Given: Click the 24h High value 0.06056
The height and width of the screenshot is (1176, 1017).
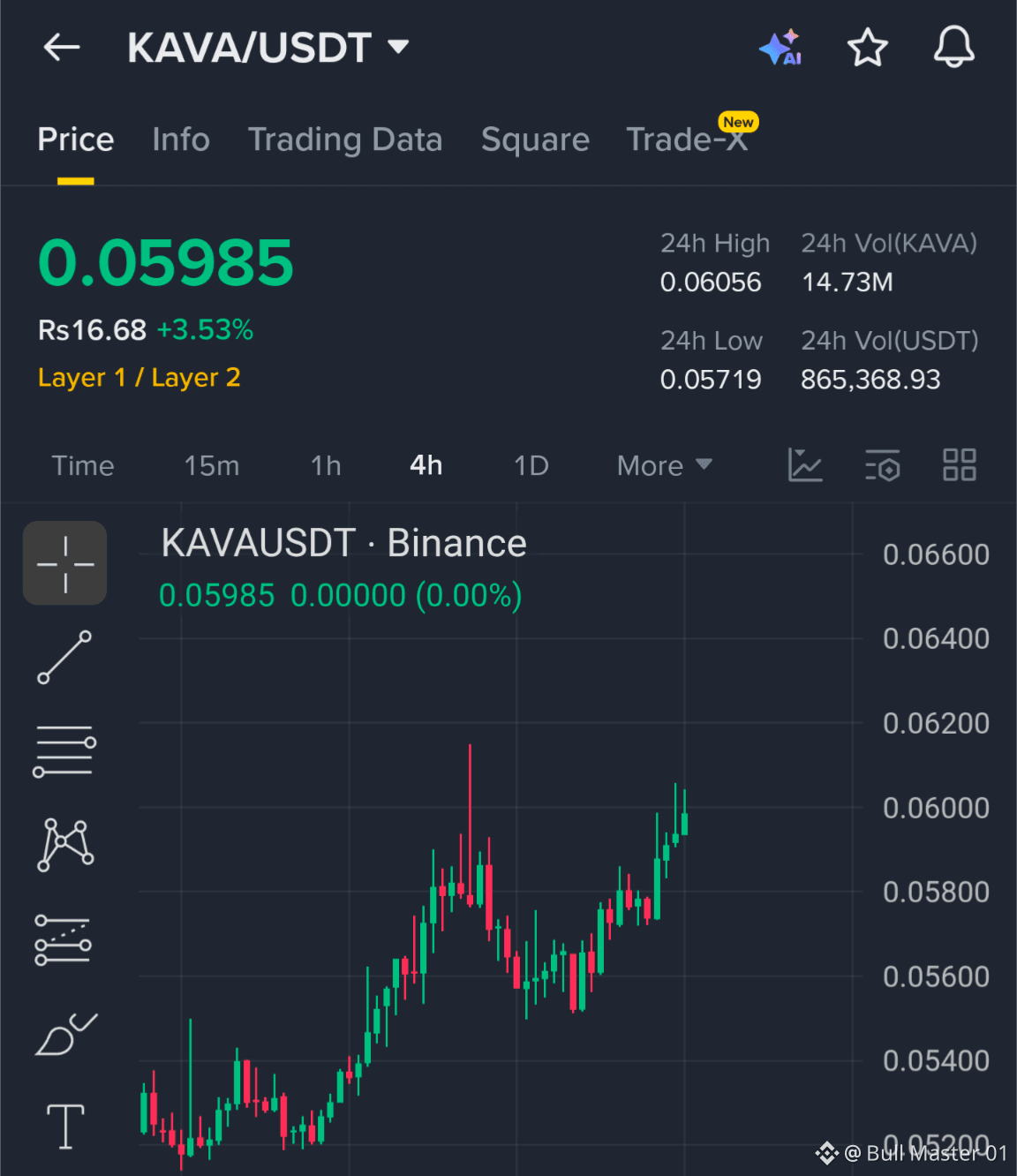Looking at the screenshot, I should (711, 283).
